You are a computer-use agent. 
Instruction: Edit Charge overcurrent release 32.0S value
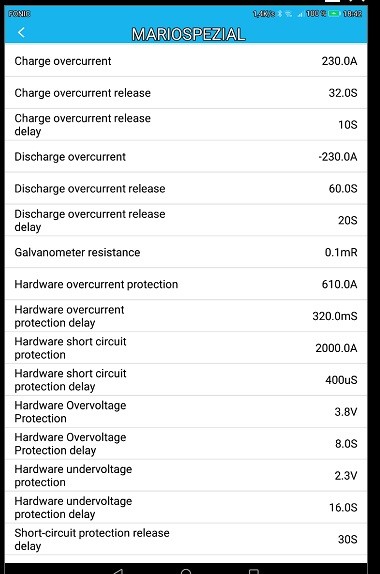click(343, 93)
